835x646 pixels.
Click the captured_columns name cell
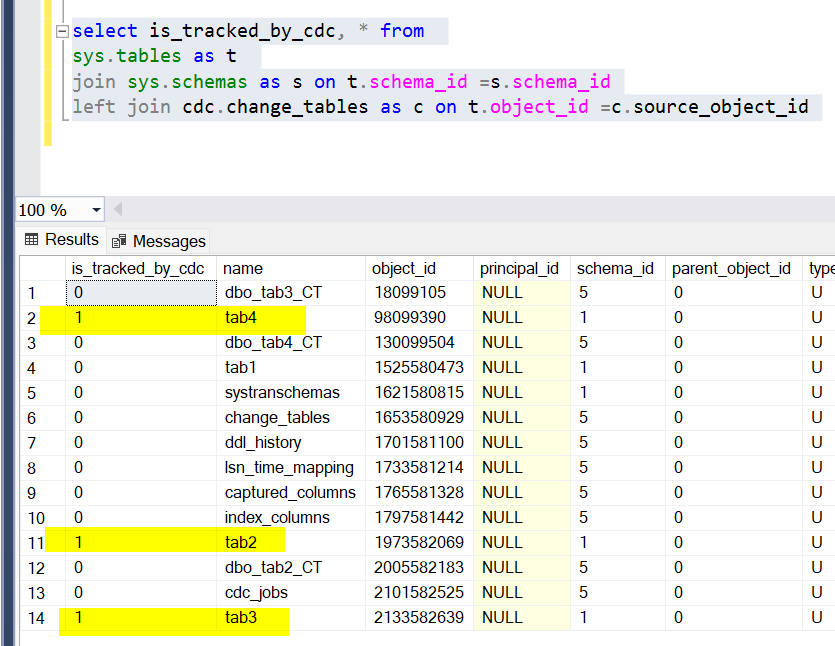(x=291, y=493)
